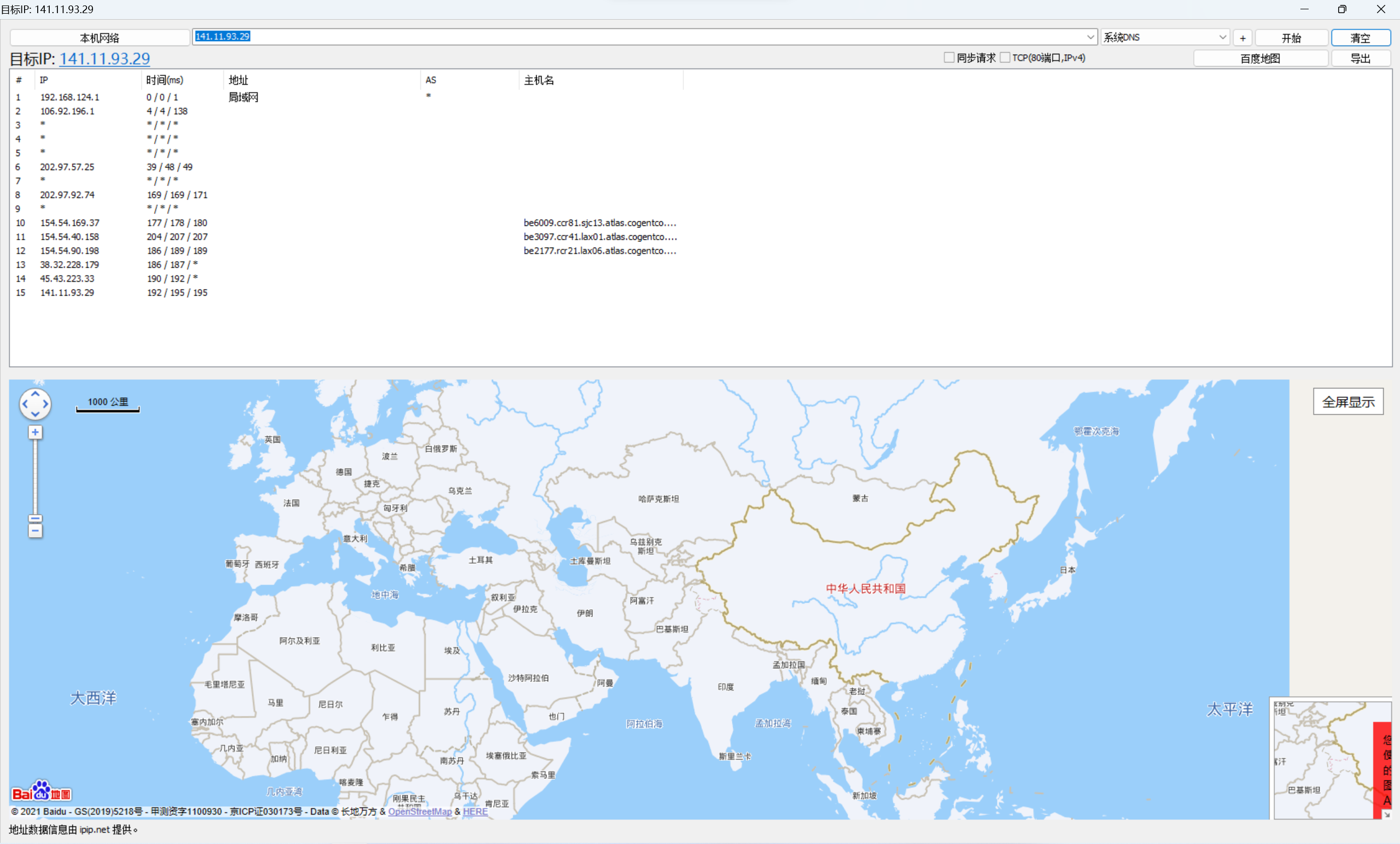1400x844 pixels.
Task: Pan the map left with arrow
Action: 25,404
